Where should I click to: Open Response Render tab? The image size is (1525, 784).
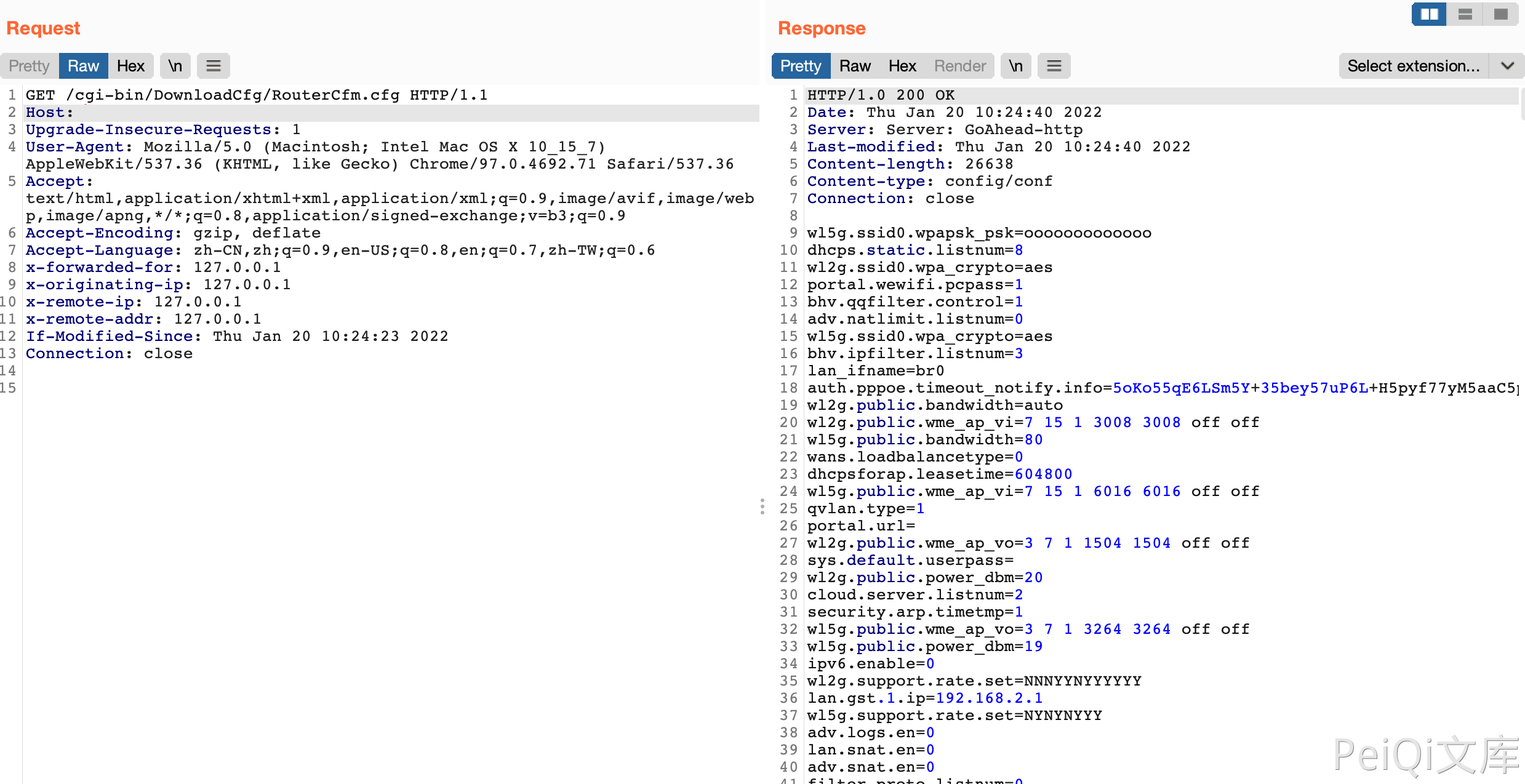coord(959,66)
